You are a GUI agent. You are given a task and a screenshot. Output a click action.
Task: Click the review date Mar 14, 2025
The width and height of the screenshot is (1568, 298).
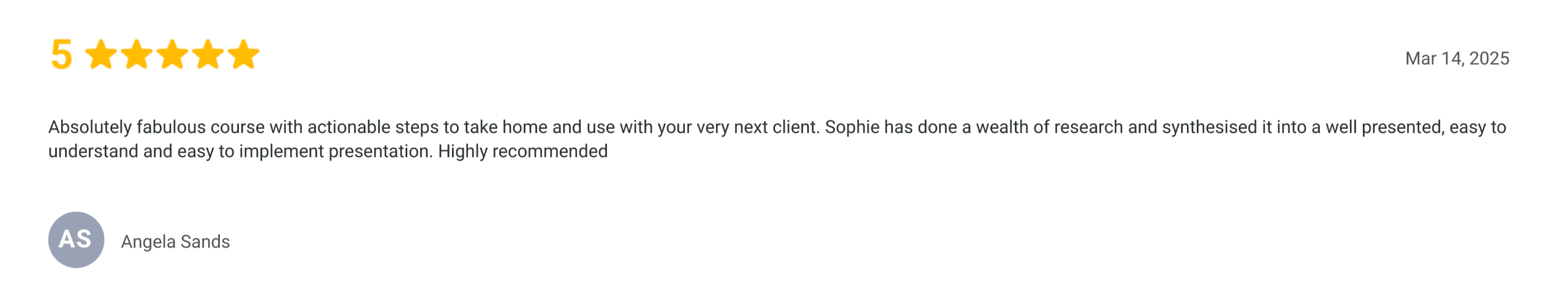tap(1457, 58)
